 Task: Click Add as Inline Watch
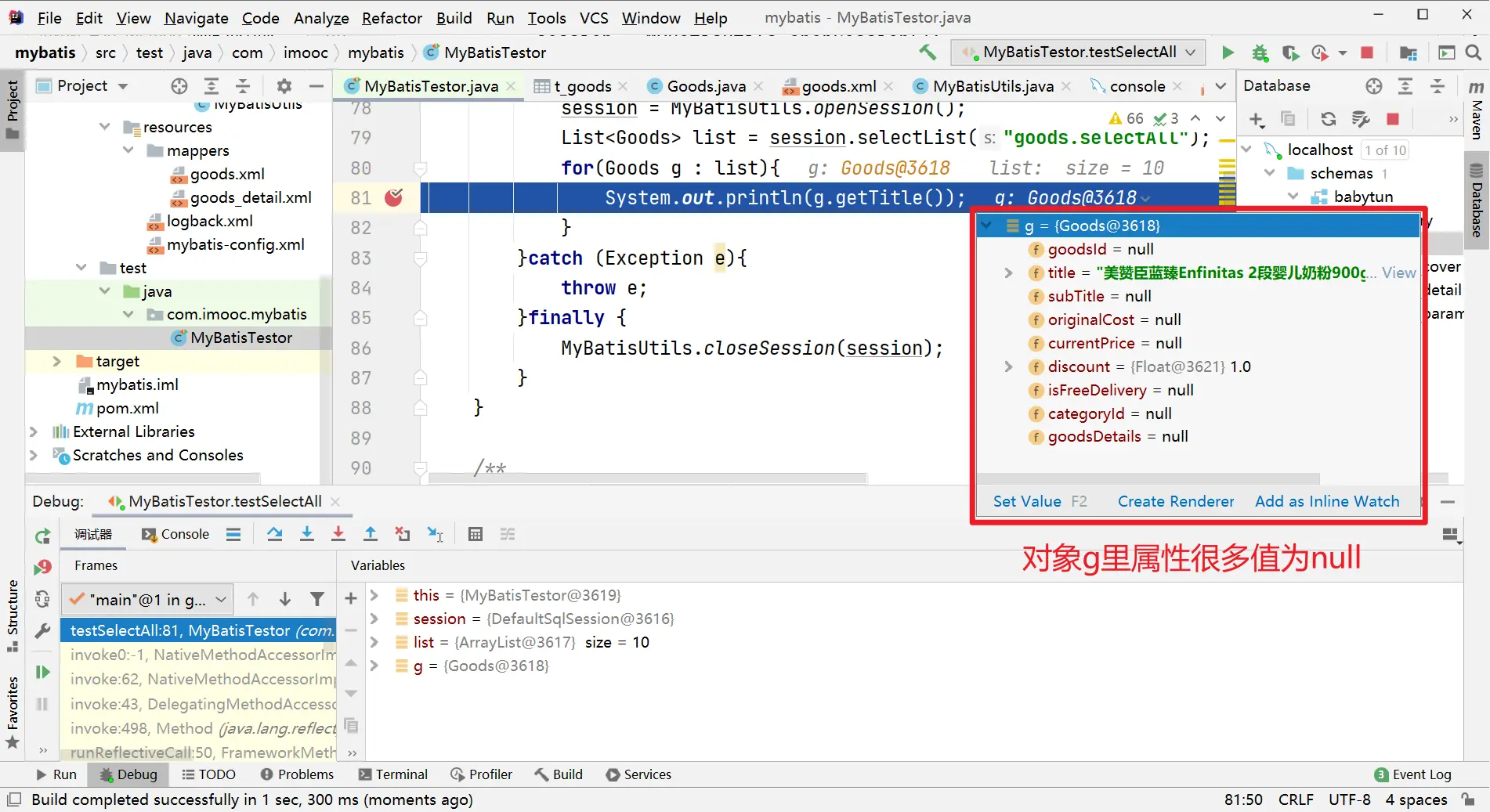point(1326,501)
